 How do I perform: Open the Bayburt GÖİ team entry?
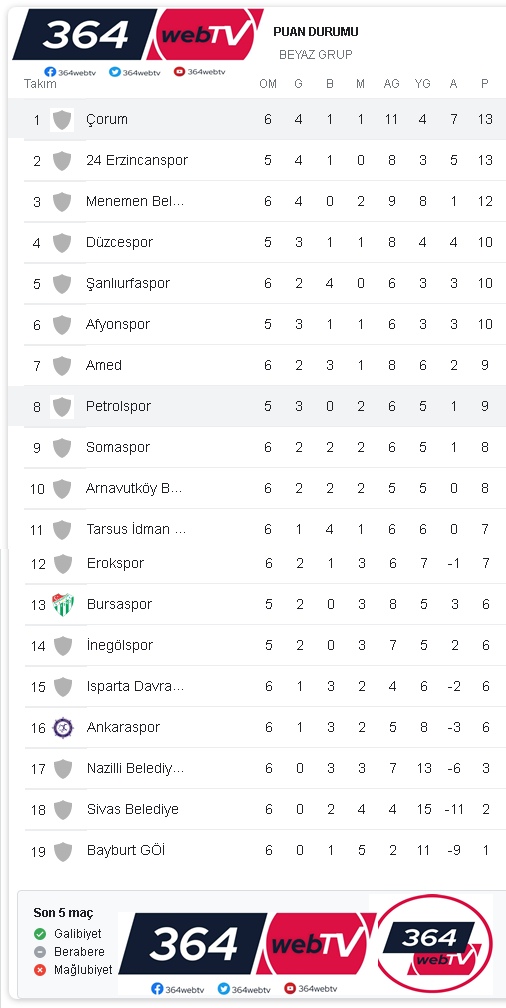click(x=126, y=850)
